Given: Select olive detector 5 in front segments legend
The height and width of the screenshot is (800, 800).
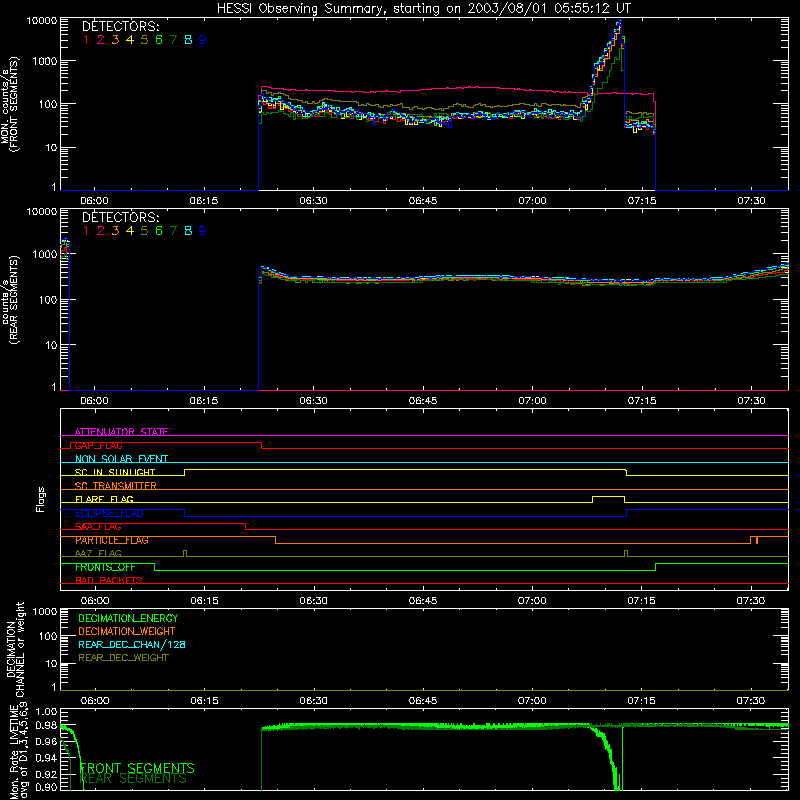Looking at the screenshot, I should click(144, 39).
